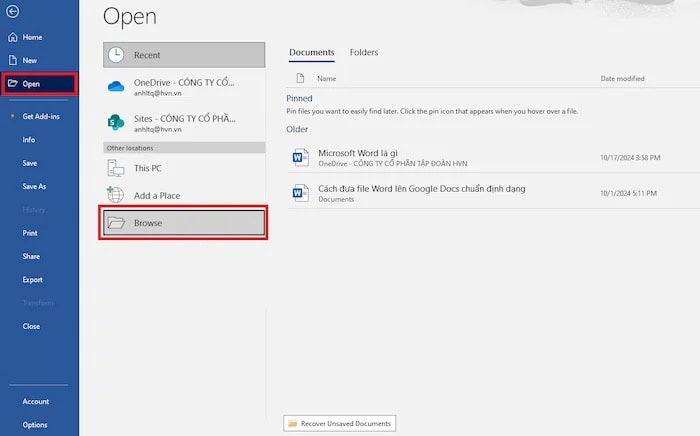Viewport: 700px width, 436px height.
Task: Click the Other locations label
Action: point(130,148)
